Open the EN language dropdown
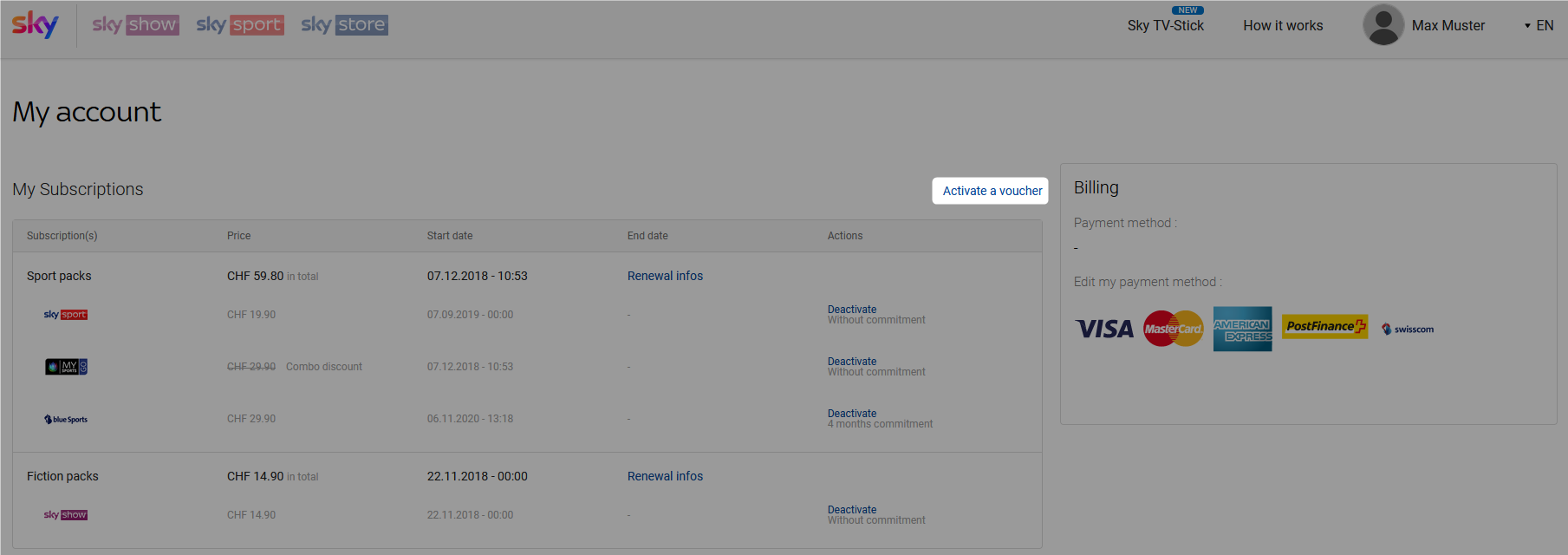Screen dimensions: 1568x555 point(1539,26)
